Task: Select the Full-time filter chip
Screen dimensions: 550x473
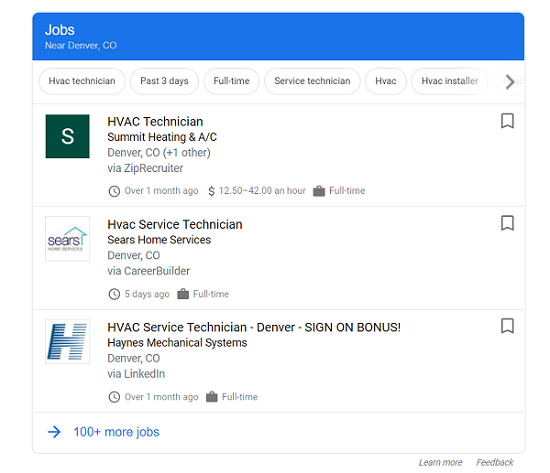Action: tap(232, 81)
